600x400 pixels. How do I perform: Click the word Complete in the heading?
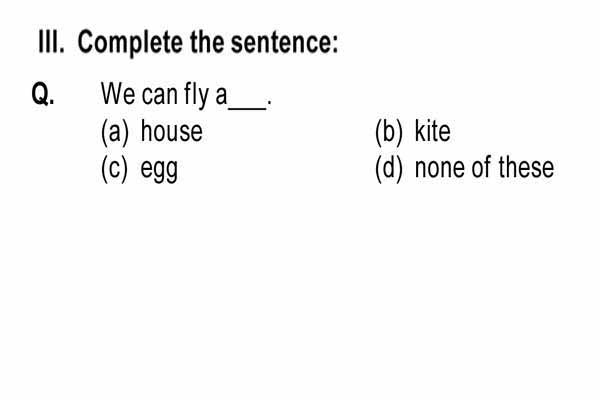pos(130,43)
